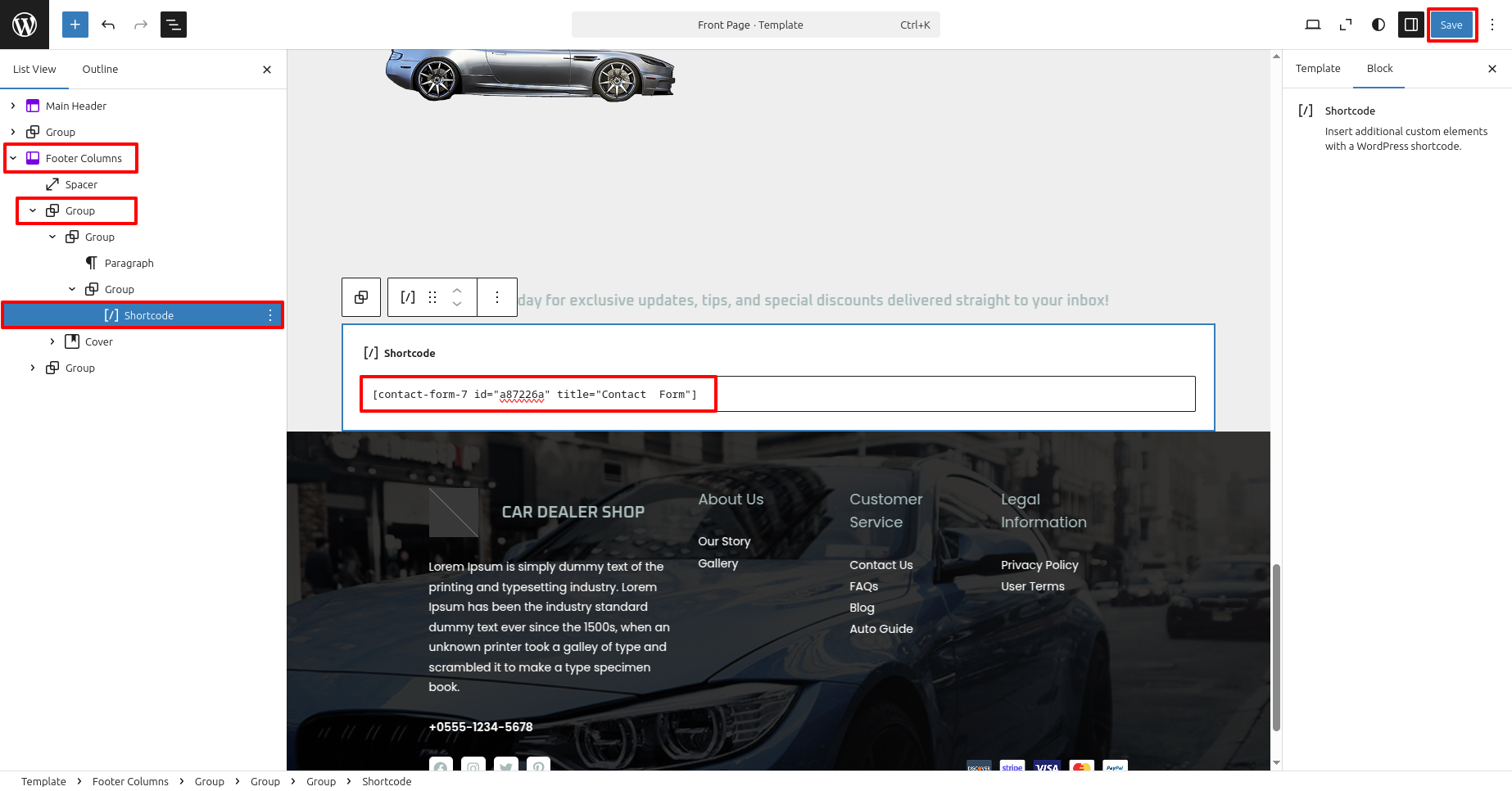Click the Undo arrow icon
Image resolution: width=1512 pixels, height=791 pixels.
pyautogui.click(x=108, y=25)
